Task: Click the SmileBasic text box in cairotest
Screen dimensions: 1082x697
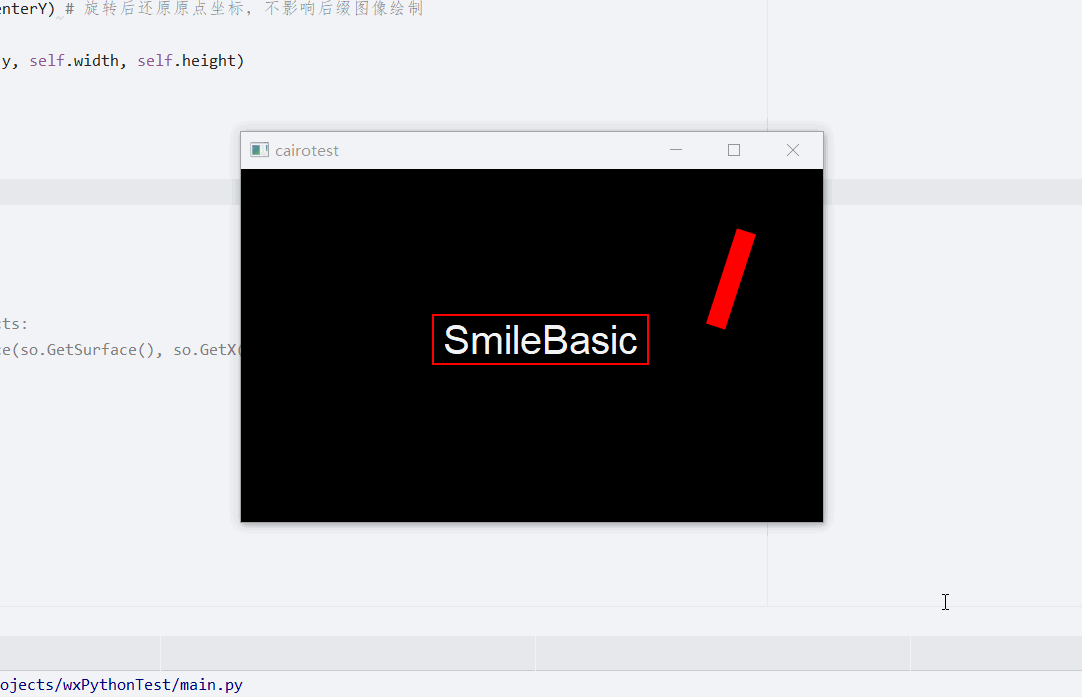Action: 540,340
